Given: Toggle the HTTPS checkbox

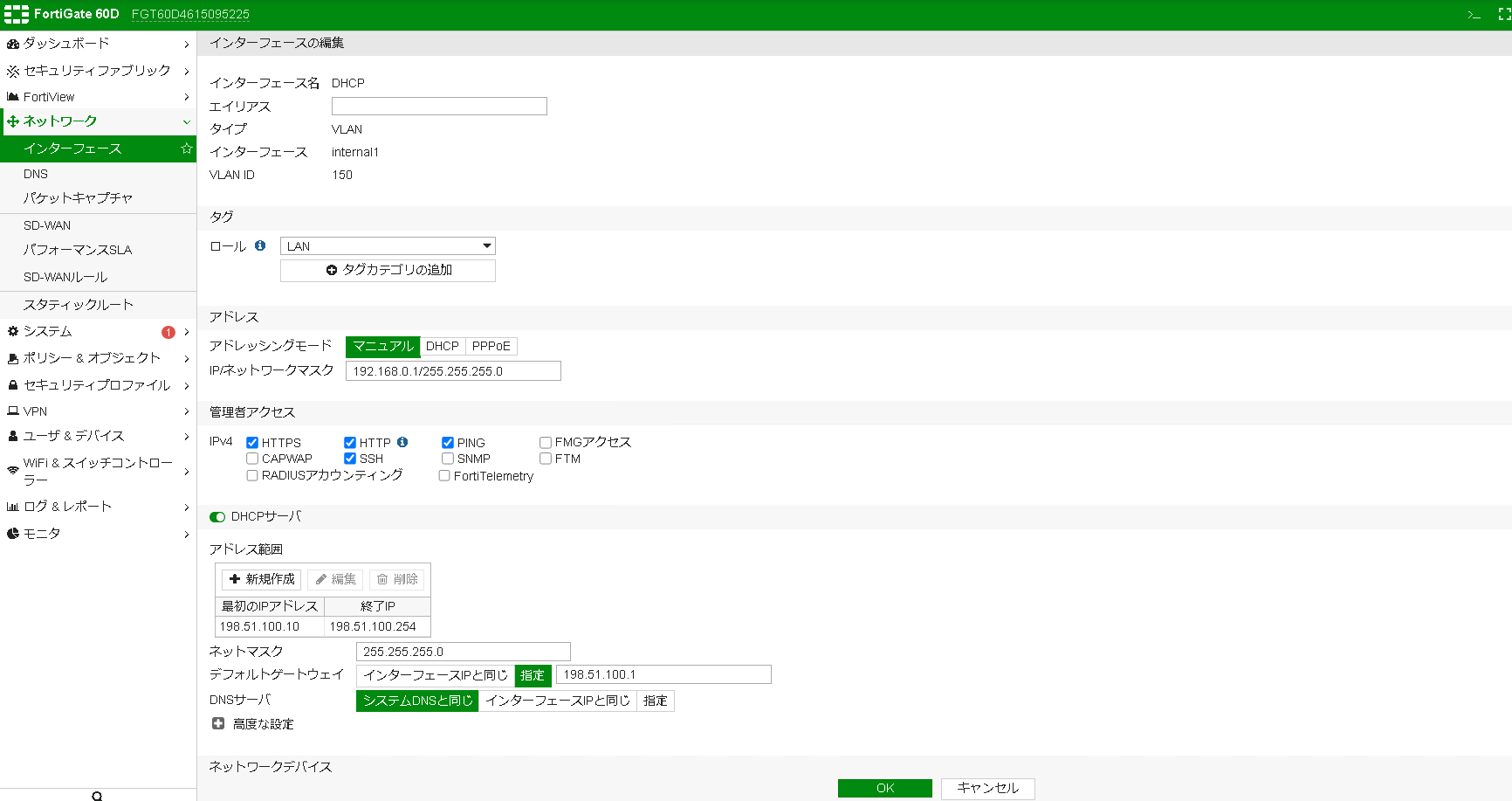Looking at the screenshot, I should 251,443.
